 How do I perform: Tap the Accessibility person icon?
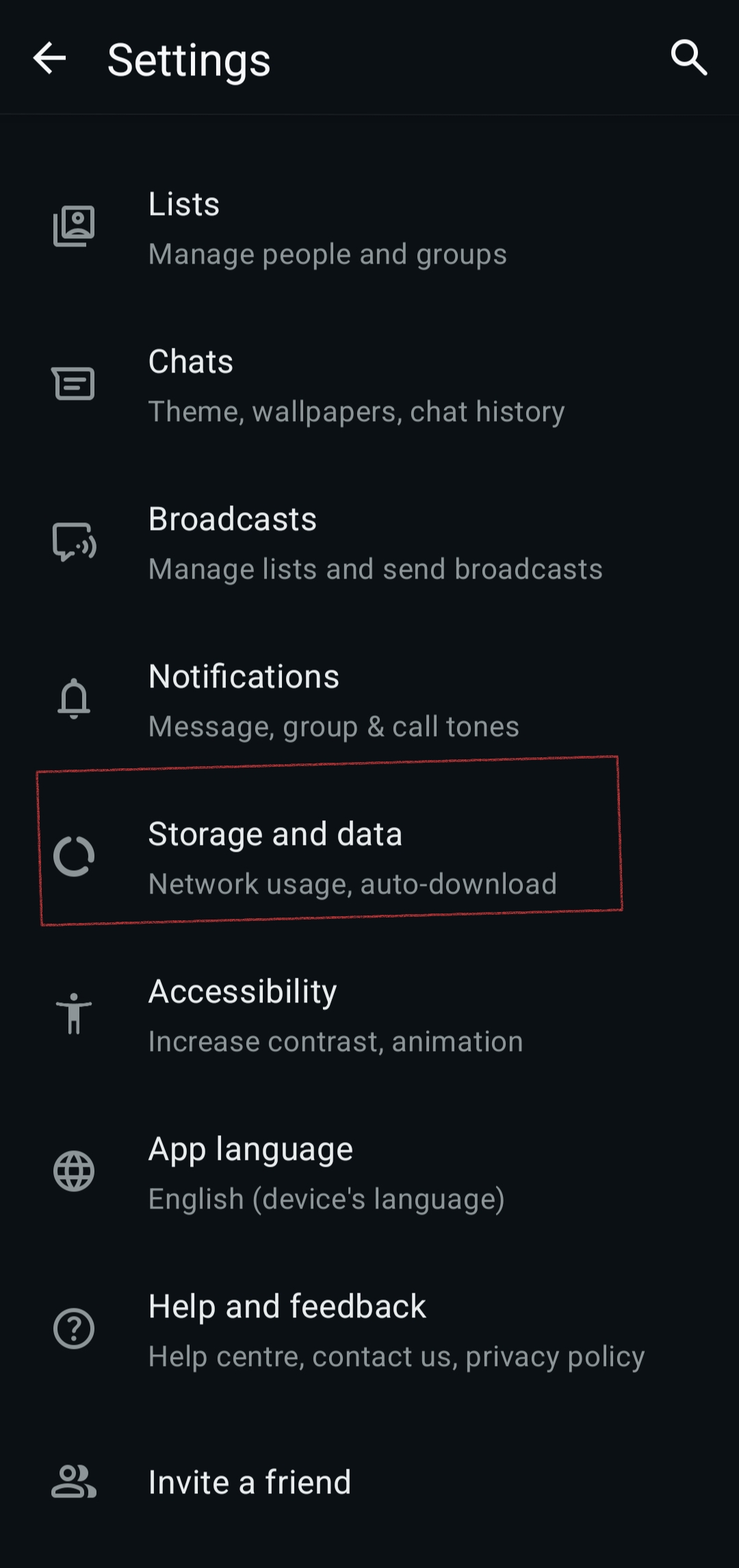coord(74,1013)
